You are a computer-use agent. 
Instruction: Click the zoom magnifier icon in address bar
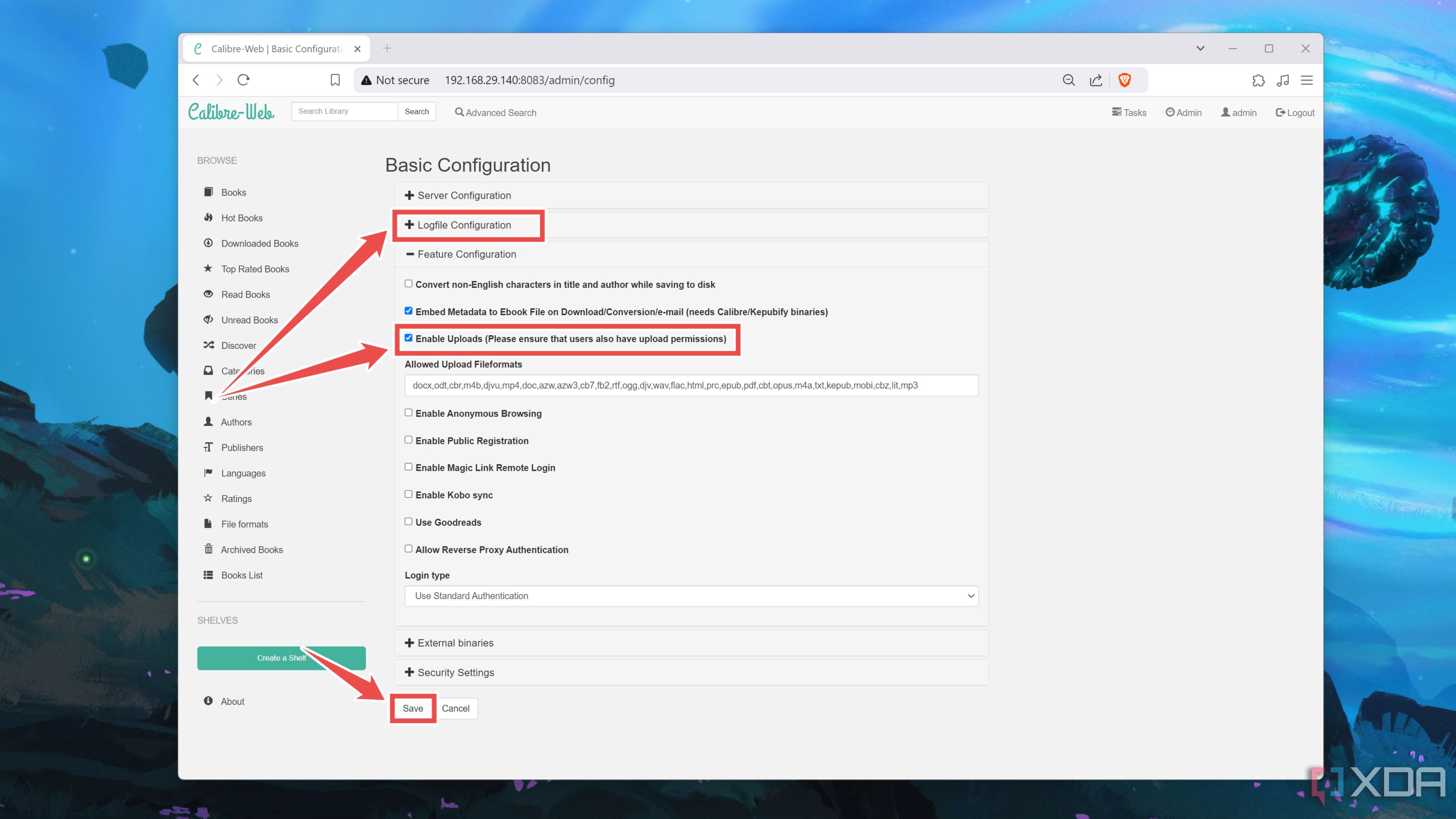click(1068, 80)
